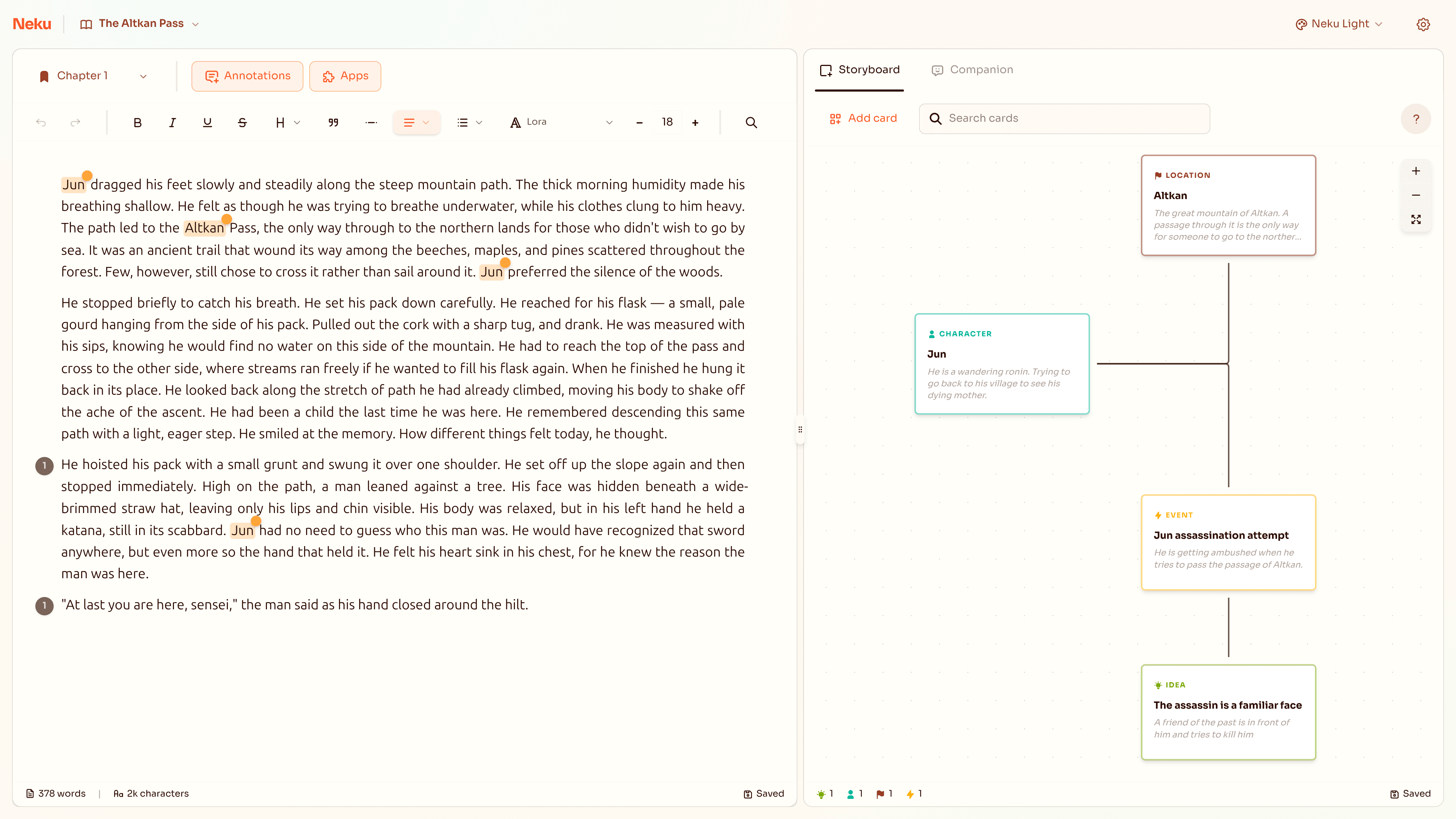Open the Lora font family dropdown

pos(561,122)
